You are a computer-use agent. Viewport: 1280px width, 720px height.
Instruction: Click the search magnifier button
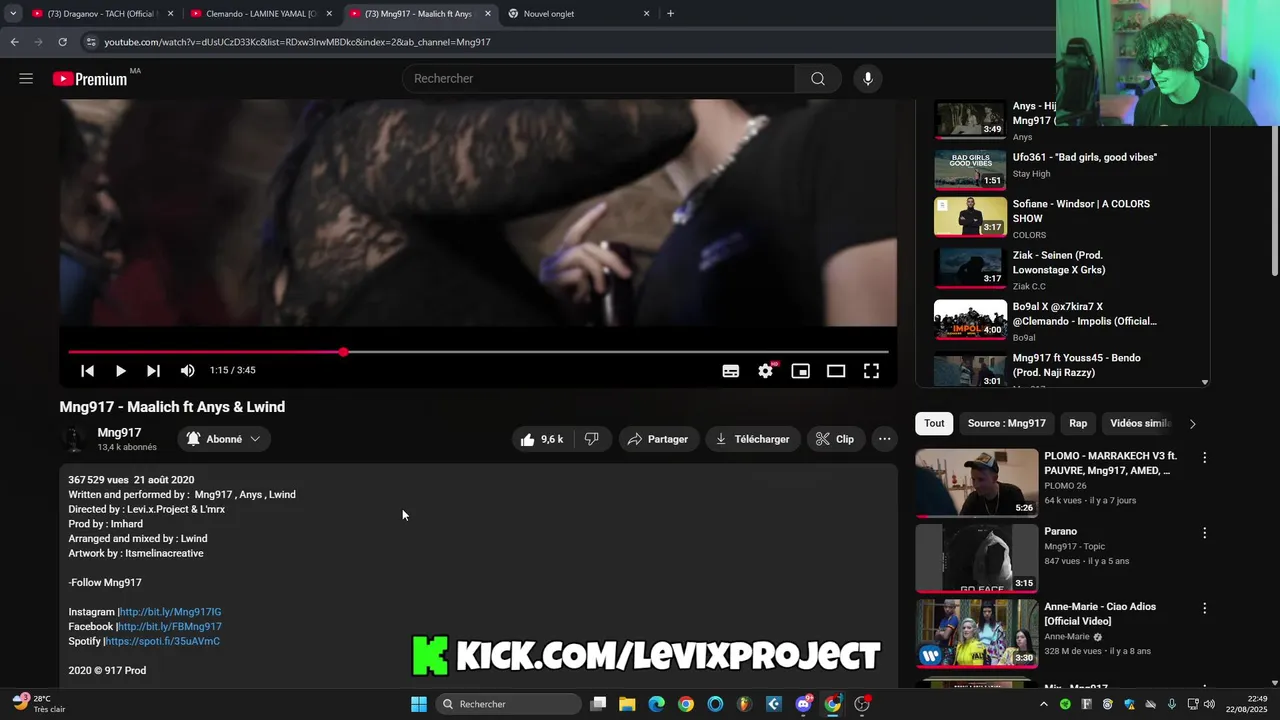(818, 79)
